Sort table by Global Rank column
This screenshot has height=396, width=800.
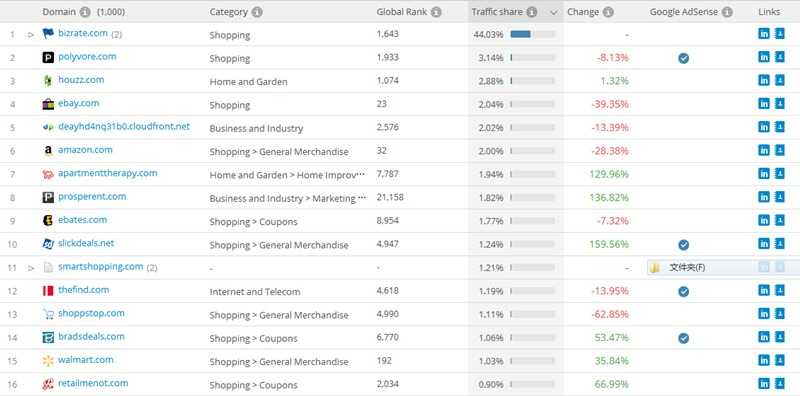point(404,12)
